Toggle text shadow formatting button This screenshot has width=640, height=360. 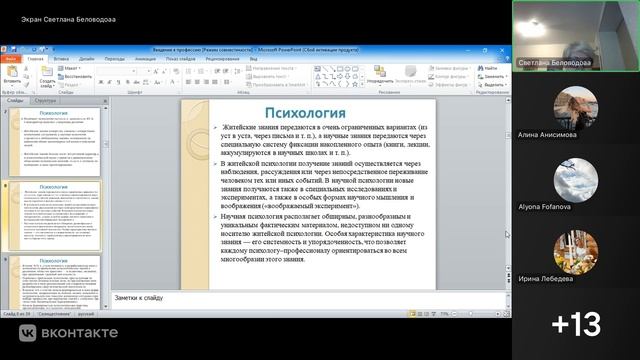(x=127, y=82)
